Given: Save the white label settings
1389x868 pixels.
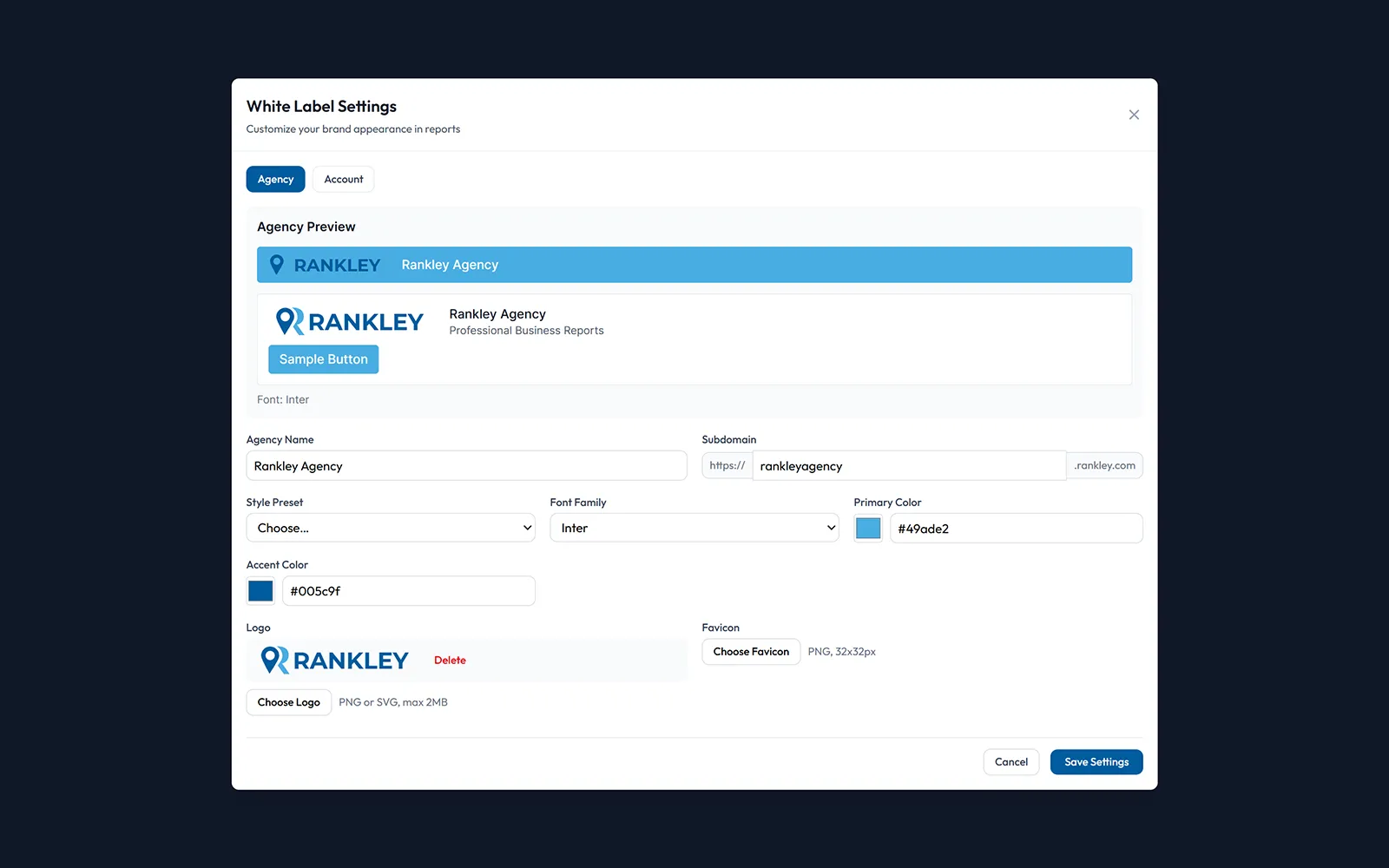Looking at the screenshot, I should 1096,761.
